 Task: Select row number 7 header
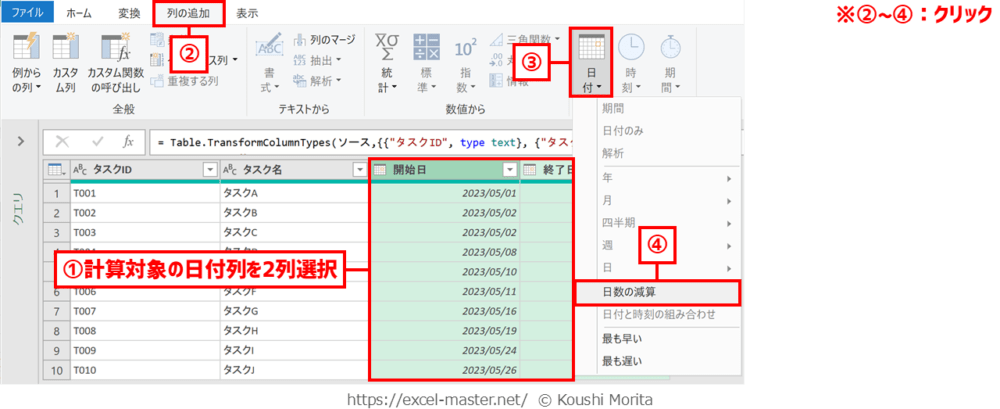57,311
